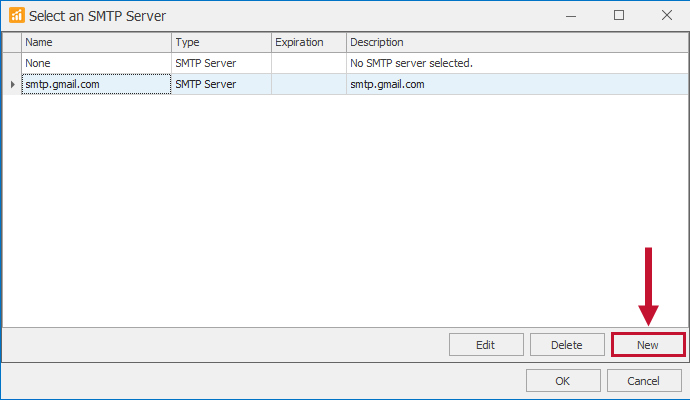The image size is (690, 400).
Task: Click the application icon in the title bar
Action: 16,15
